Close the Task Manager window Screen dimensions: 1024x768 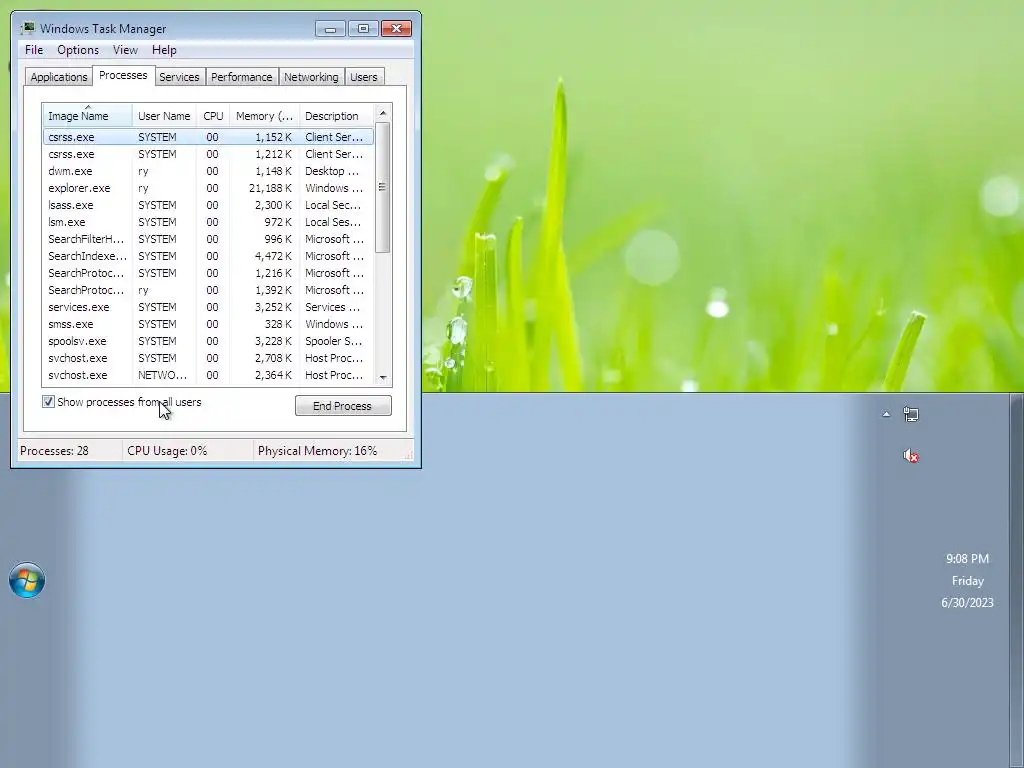pyautogui.click(x=396, y=29)
